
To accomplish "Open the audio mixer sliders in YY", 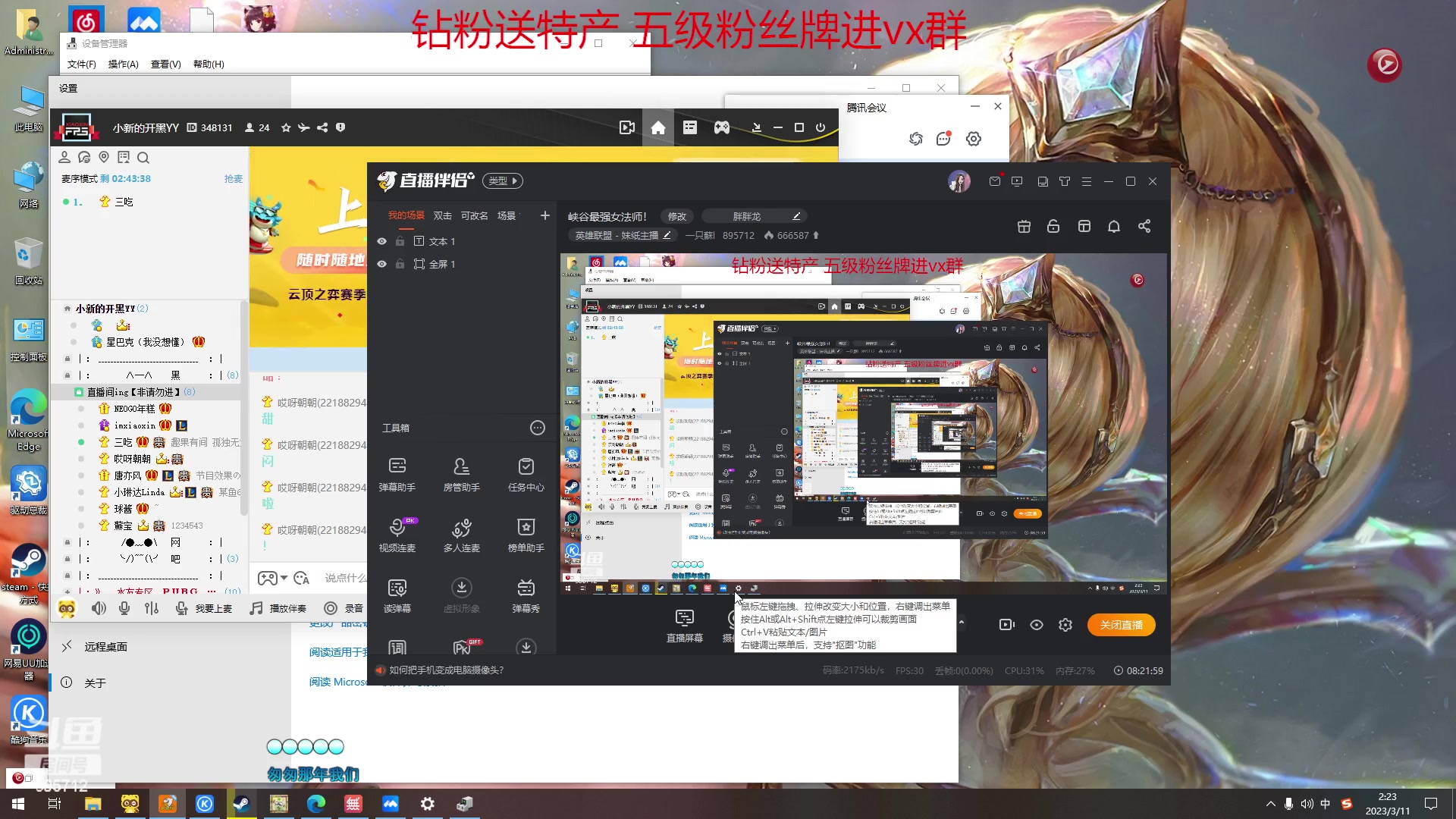I will click(x=151, y=608).
